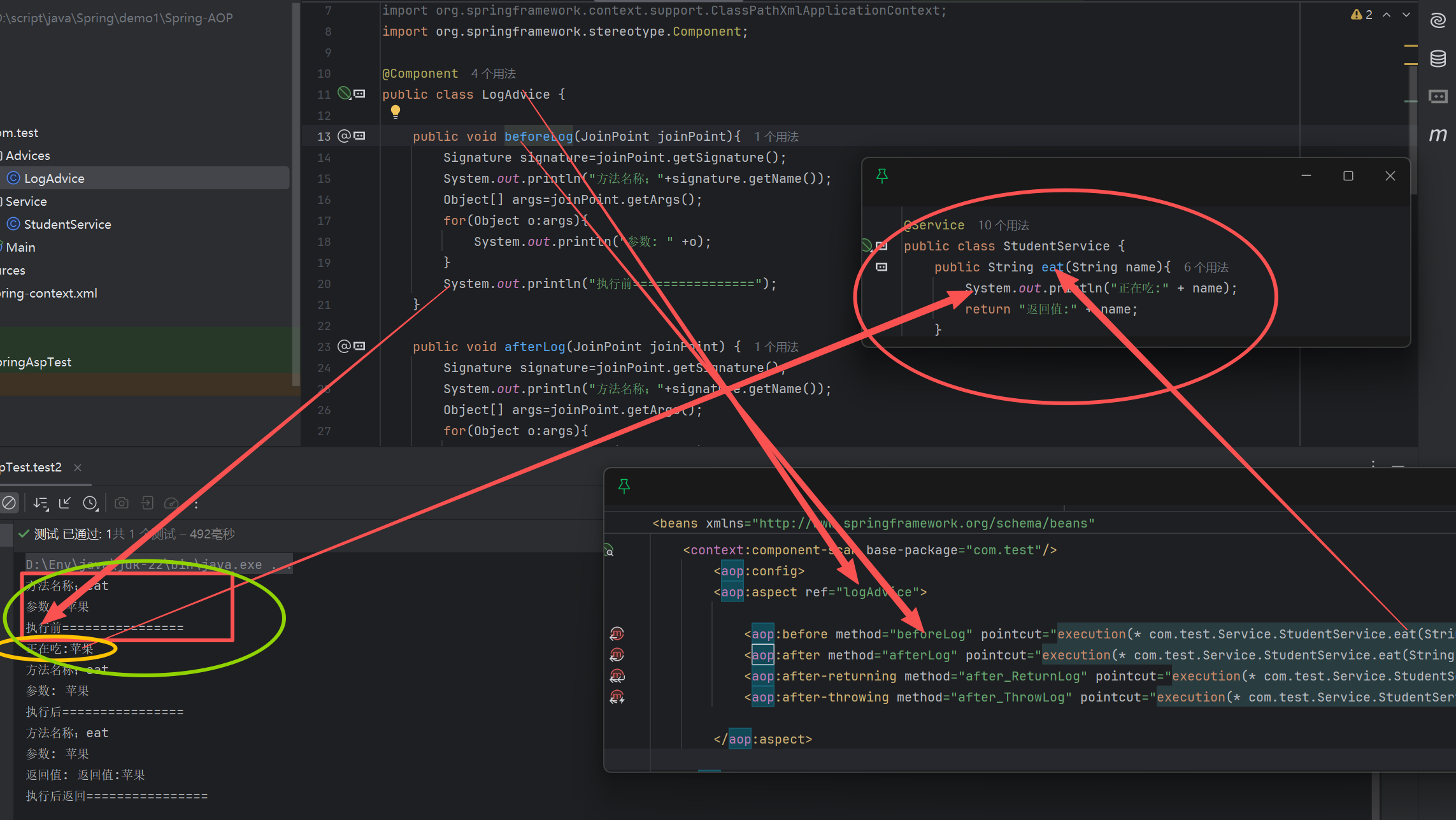Open the Maven tool window
This screenshot has width=1456, height=820.
click(x=1438, y=134)
